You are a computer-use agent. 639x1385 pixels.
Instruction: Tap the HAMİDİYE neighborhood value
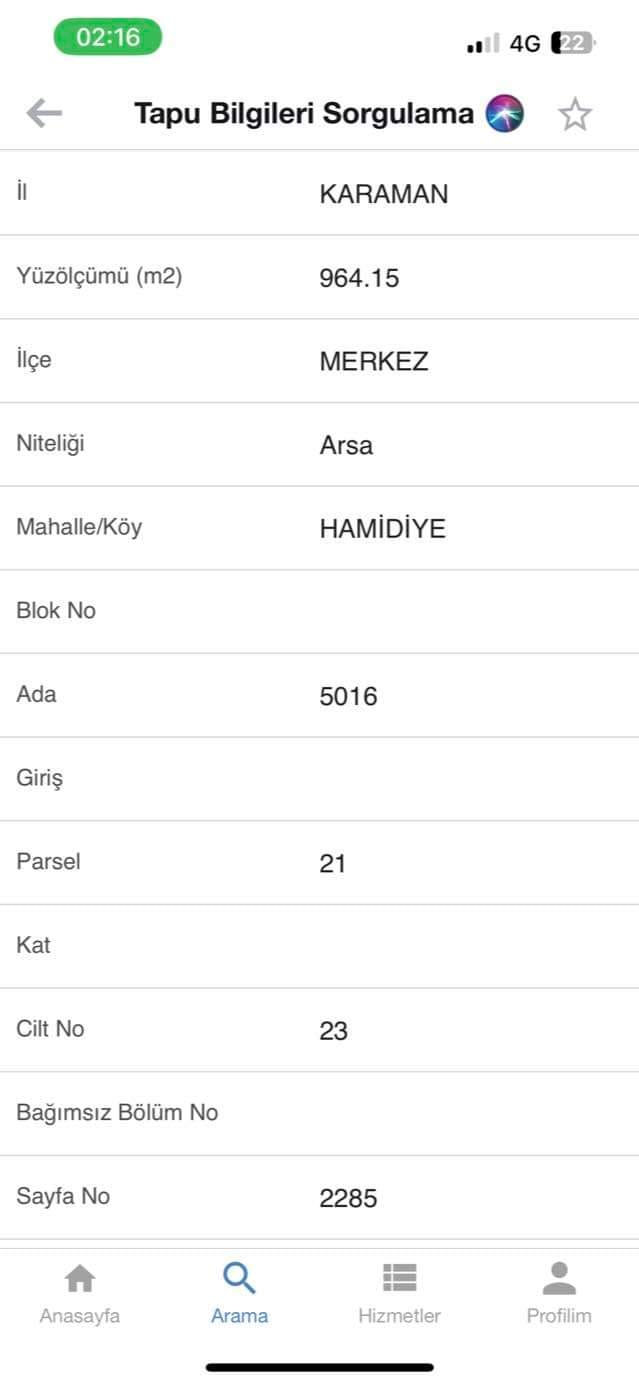383,529
